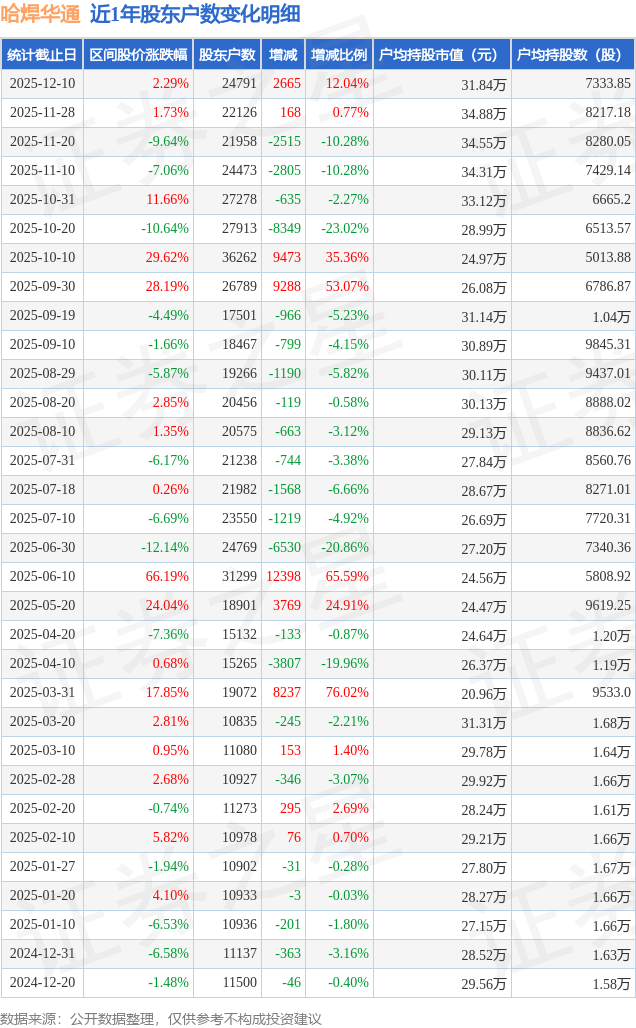The width and height of the screenshot is (636, 1028).
Task: Select the 2025-06-10 date row
Action: coord(42,577)
